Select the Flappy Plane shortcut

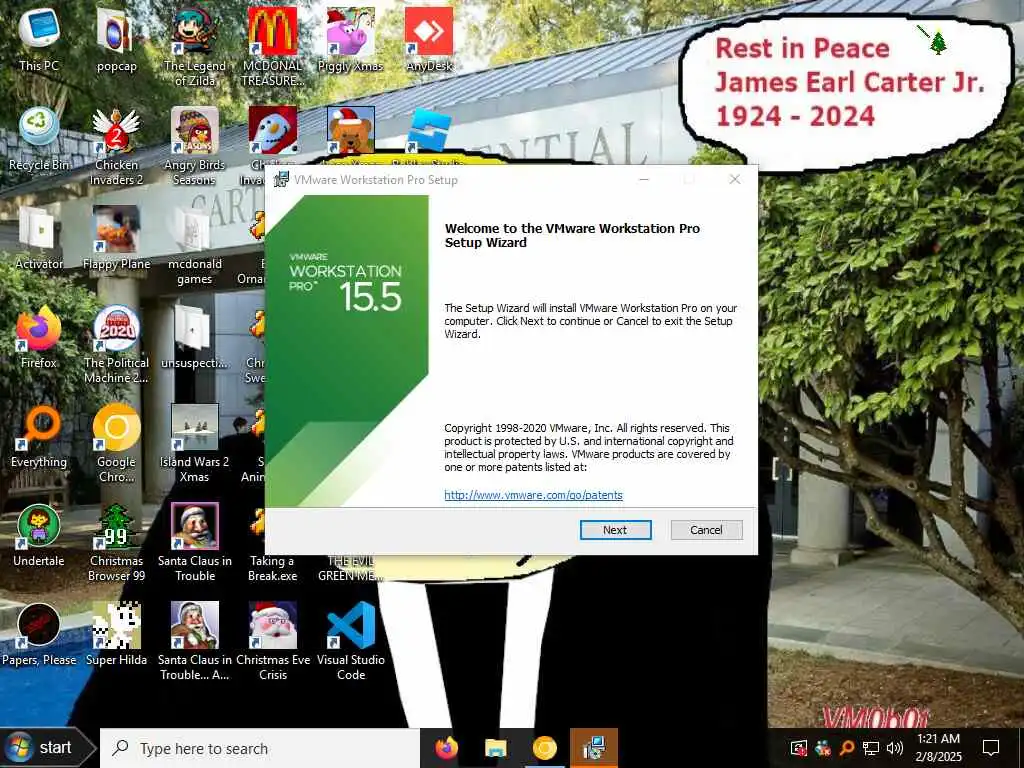coord(116,238)
